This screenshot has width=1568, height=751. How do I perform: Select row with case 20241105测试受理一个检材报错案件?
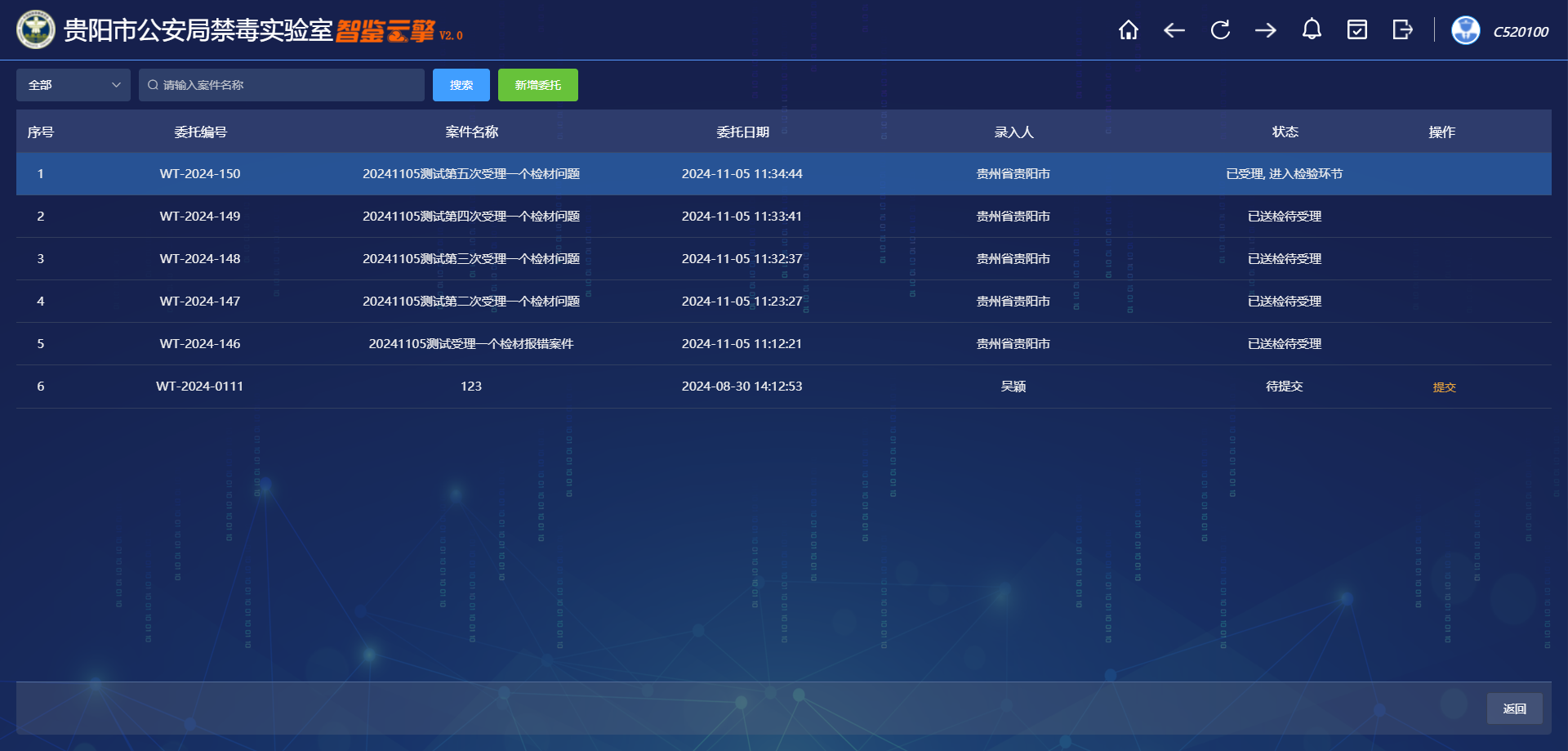tap(470, 344)
